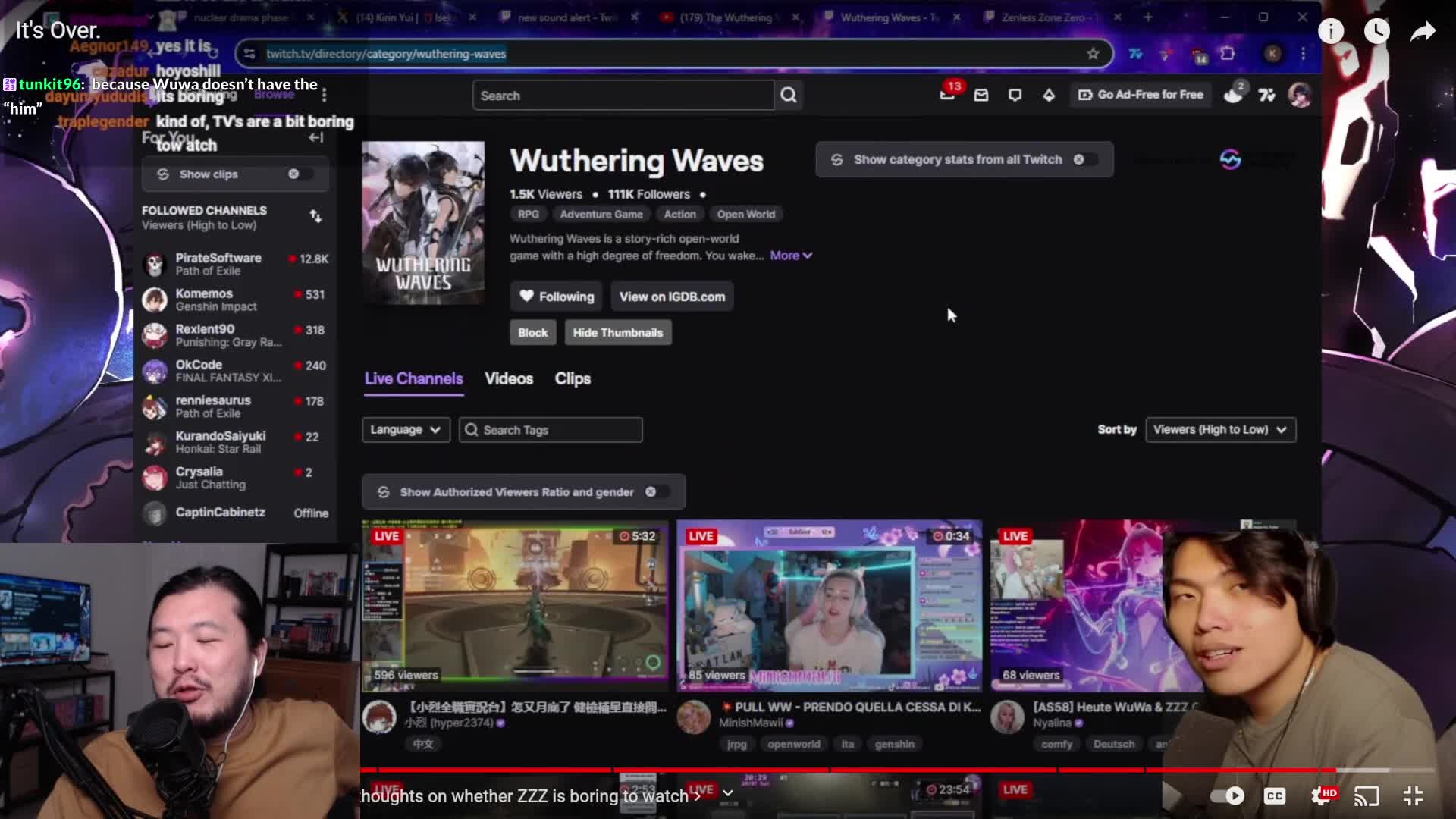Click the Get Bits diamond icon
Image resolution: width=1456 pixels, height=819 pixels.
point(1049,96)
